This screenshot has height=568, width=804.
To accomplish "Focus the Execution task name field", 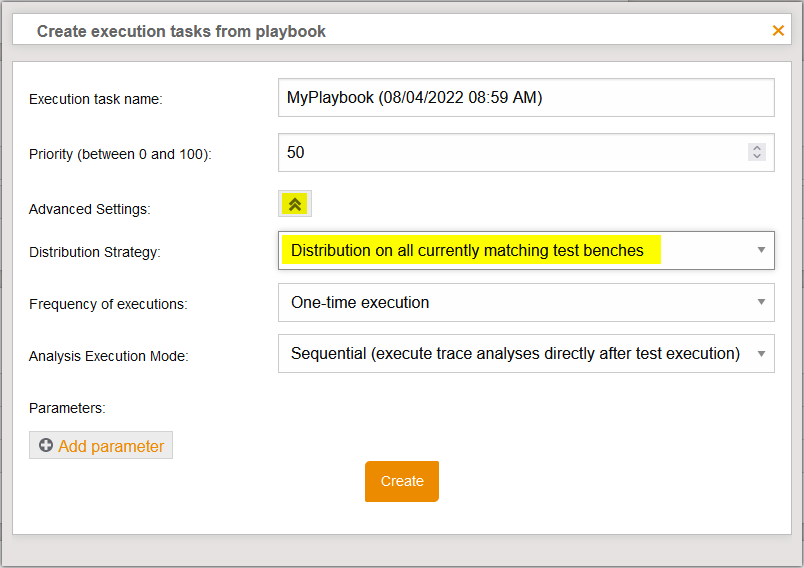I will pyautogui.click(x=526, y=98).
